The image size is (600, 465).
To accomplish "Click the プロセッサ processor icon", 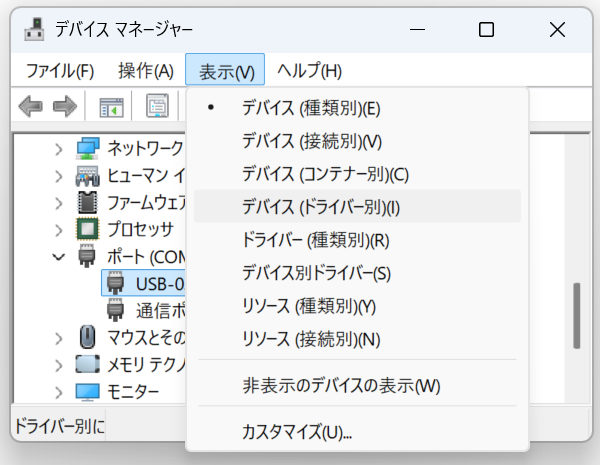I will (x=88, y=230).
